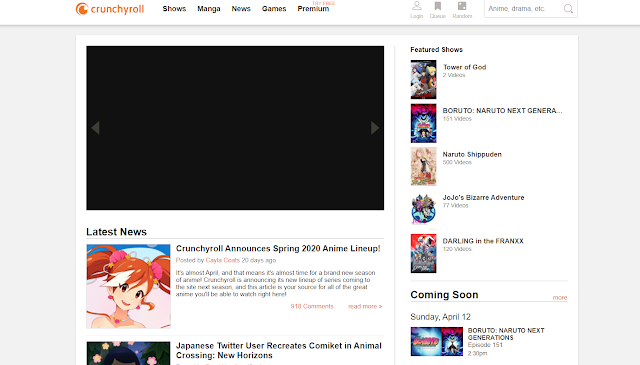The height and width of the screenshot is (365, 640).
Task: Go to next carousel slide arrow
Action: (x=375, y=128)
